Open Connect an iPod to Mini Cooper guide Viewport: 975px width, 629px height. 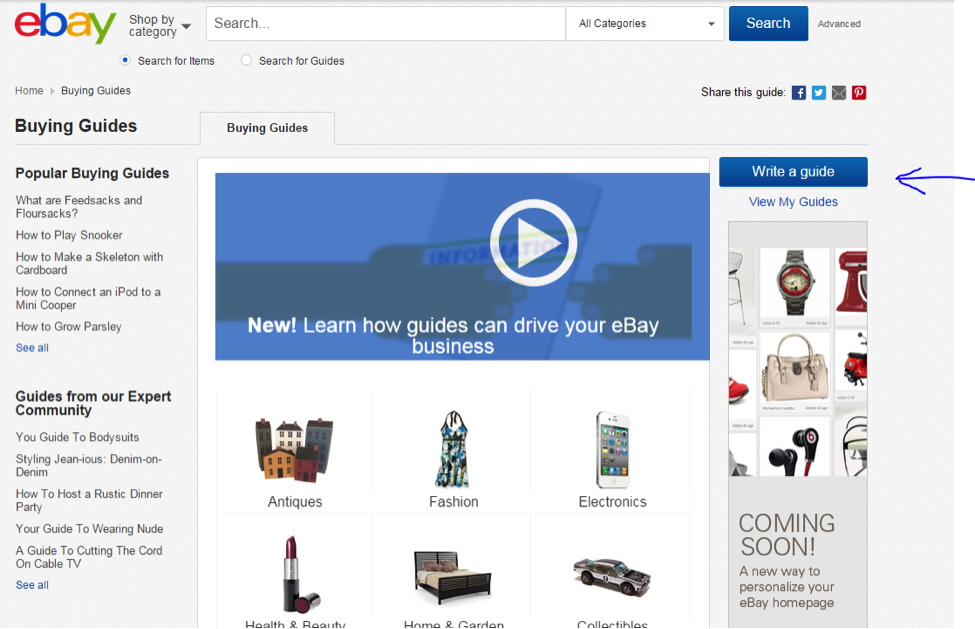(88, 298)
